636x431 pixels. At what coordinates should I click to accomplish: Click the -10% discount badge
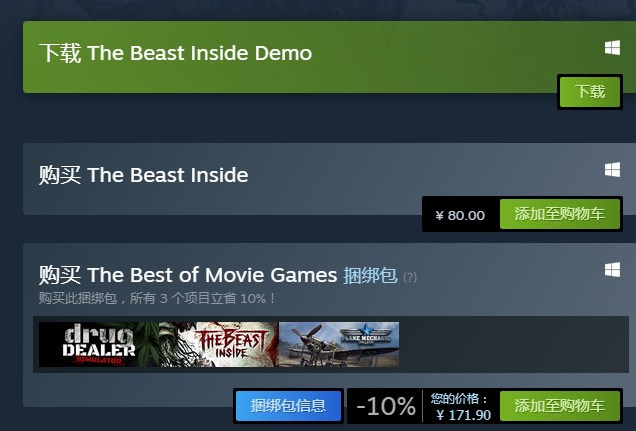386,406
